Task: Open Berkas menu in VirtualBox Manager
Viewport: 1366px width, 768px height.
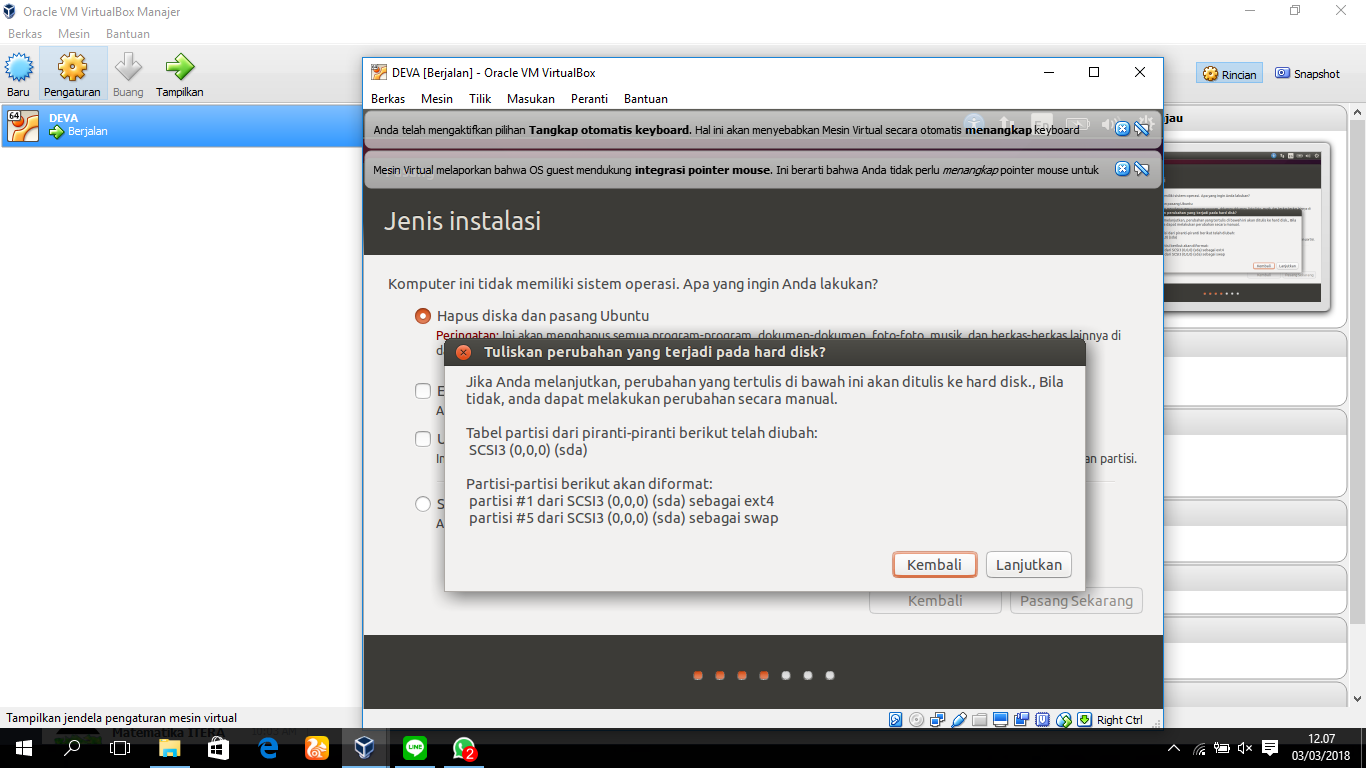Action: pos(25,34)
